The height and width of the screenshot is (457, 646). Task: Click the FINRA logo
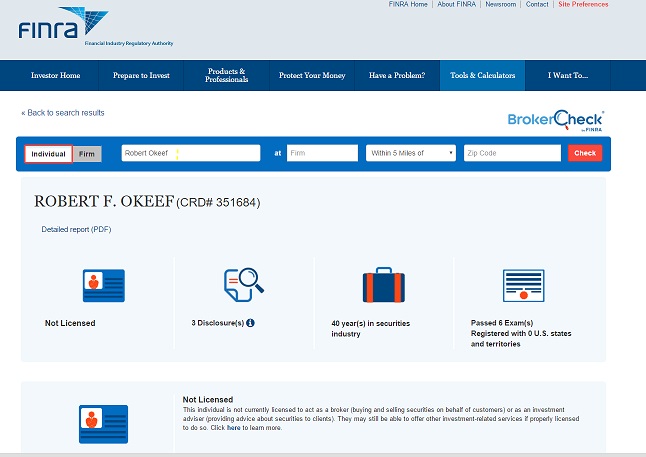pyautogui.click(x=96, y=26)
